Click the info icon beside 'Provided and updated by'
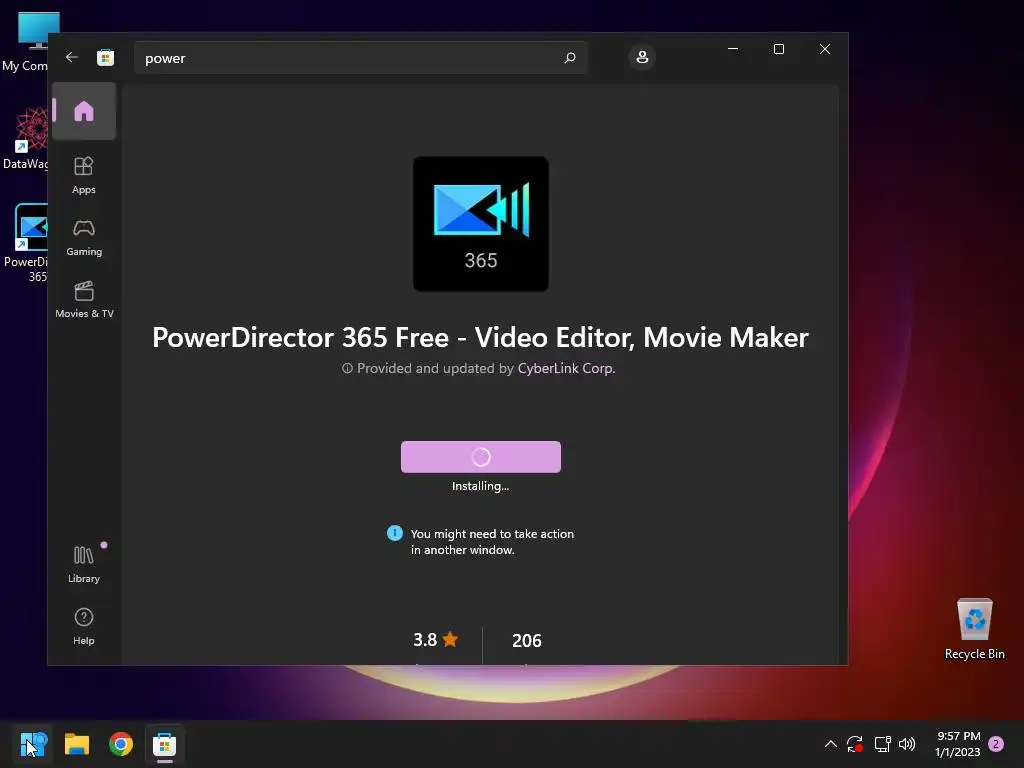 click(x=347, y=368)
